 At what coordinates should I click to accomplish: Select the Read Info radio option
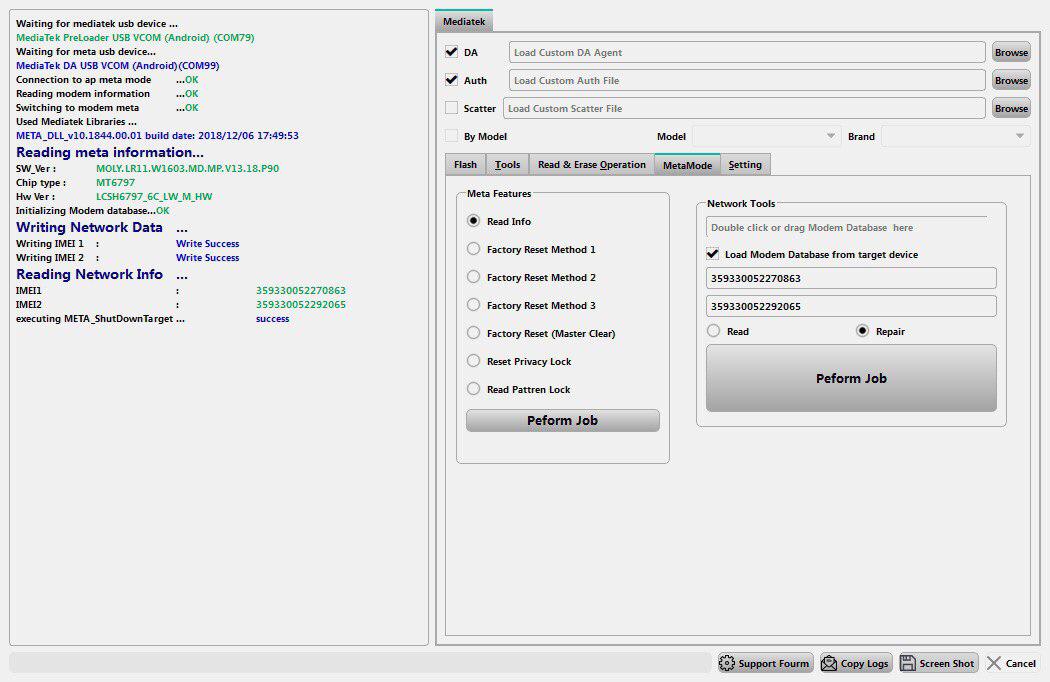[473, 220]
